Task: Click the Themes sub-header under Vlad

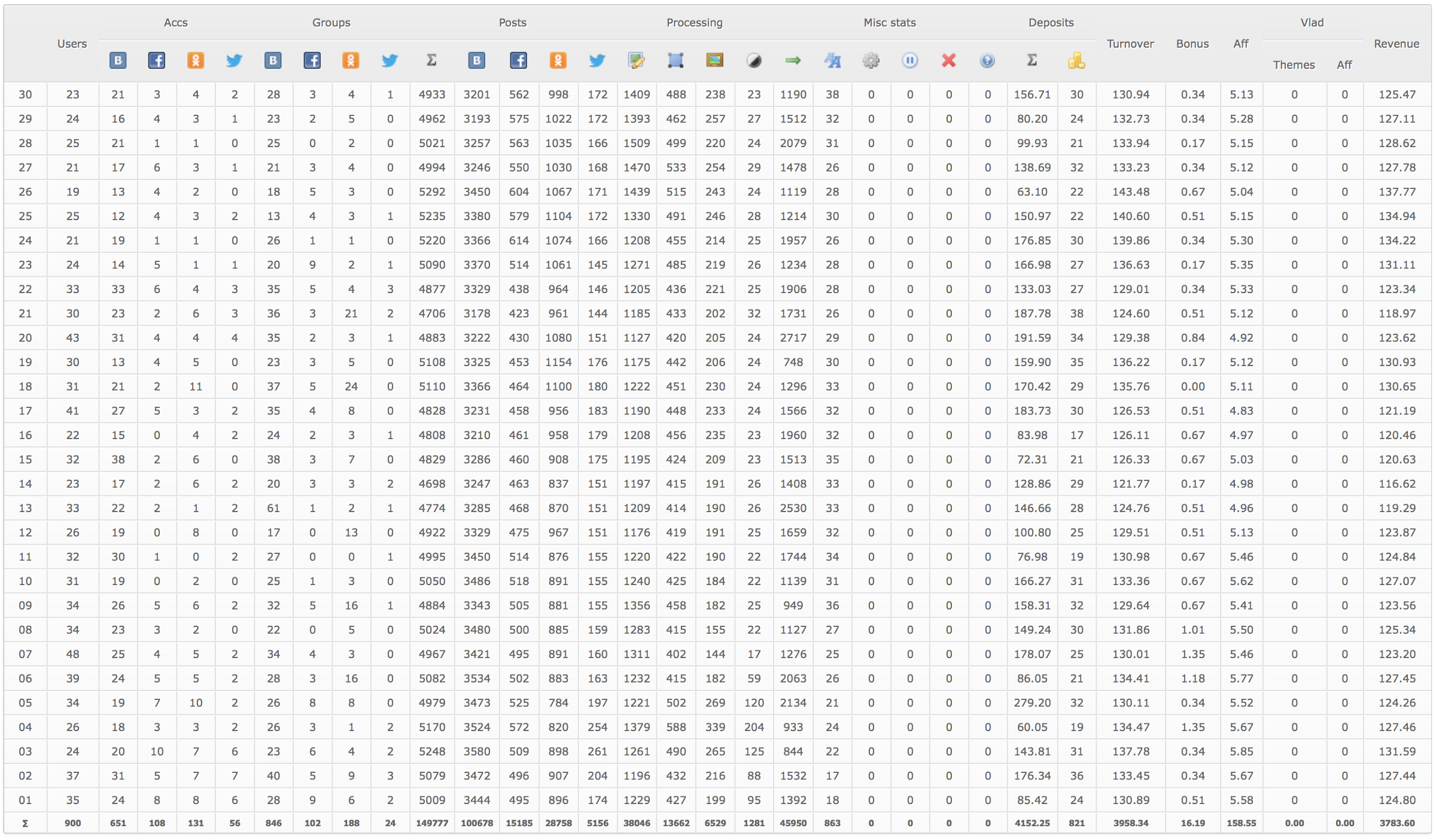Action: pos(1294,65)
